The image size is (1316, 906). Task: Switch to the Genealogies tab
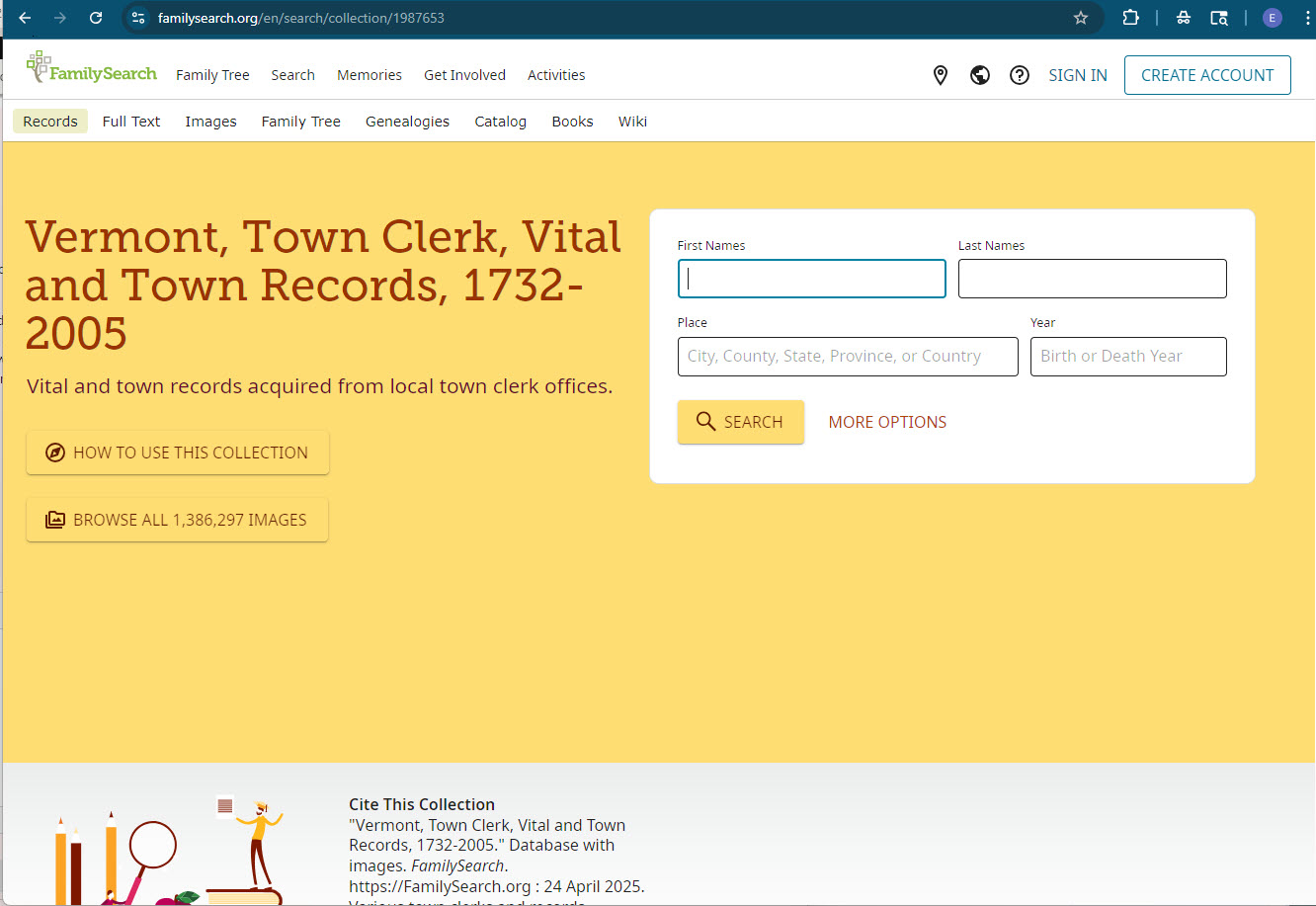(407, 122)
